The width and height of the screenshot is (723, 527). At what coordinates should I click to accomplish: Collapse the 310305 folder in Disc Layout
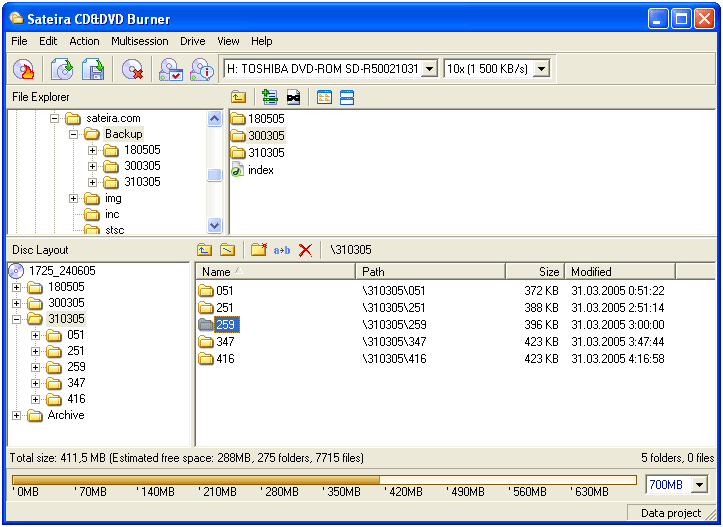click(x=17, y=319)
